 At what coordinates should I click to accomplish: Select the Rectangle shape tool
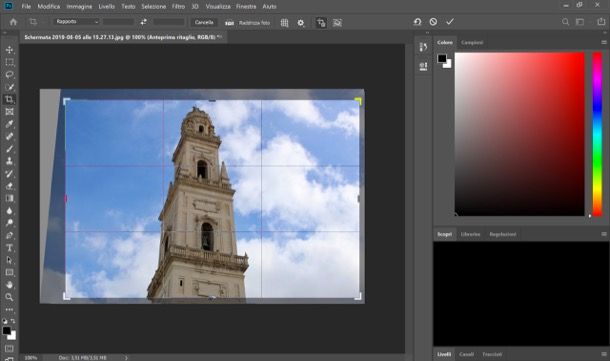click(x=9, y=272)
